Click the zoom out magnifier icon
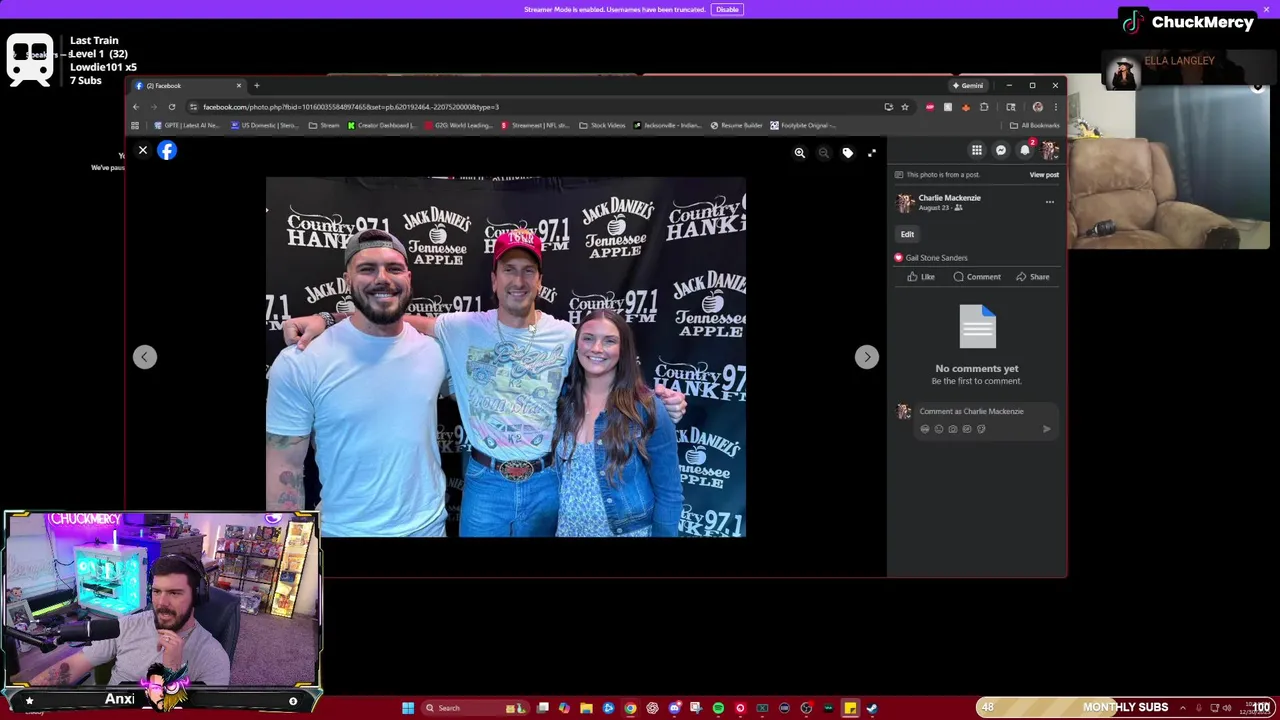The height and width of the screenshot is (720, 1280). click(x=824, y=153)
